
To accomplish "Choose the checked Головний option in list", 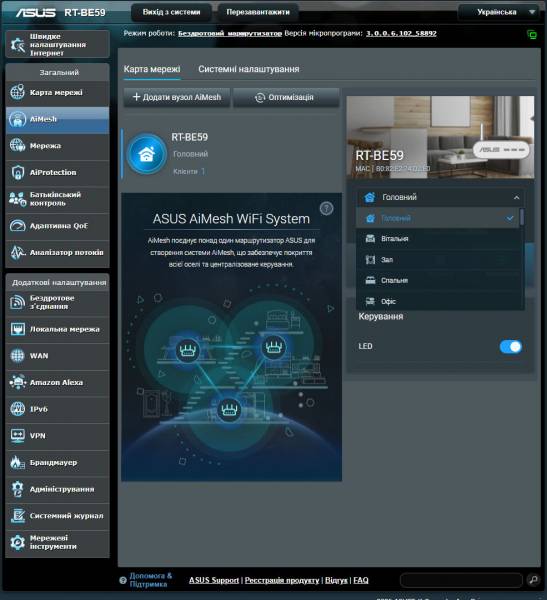I will click(438, 218).
